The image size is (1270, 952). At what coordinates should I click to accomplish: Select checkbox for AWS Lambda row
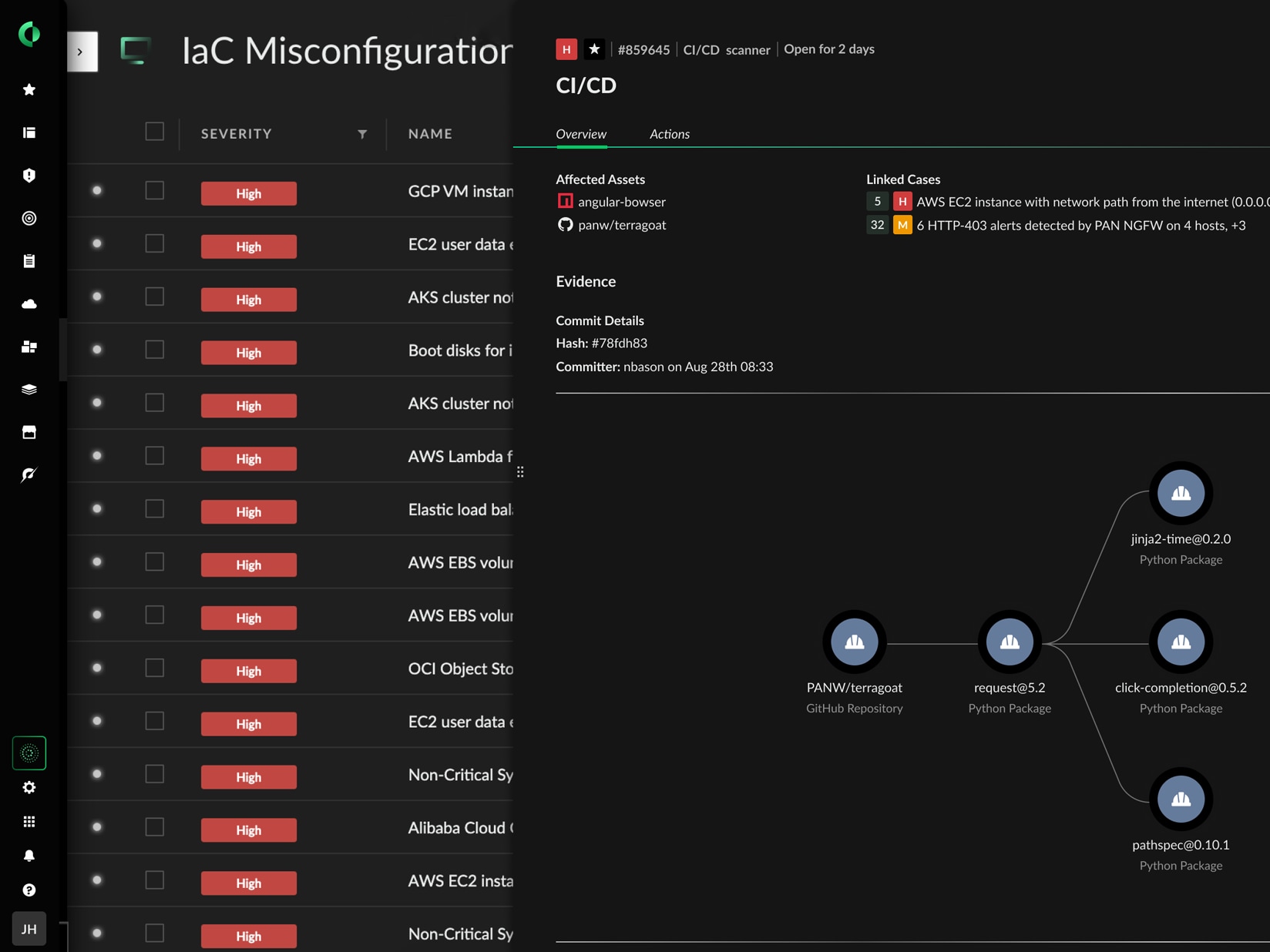pyautogui.click(x=155, y=456)
